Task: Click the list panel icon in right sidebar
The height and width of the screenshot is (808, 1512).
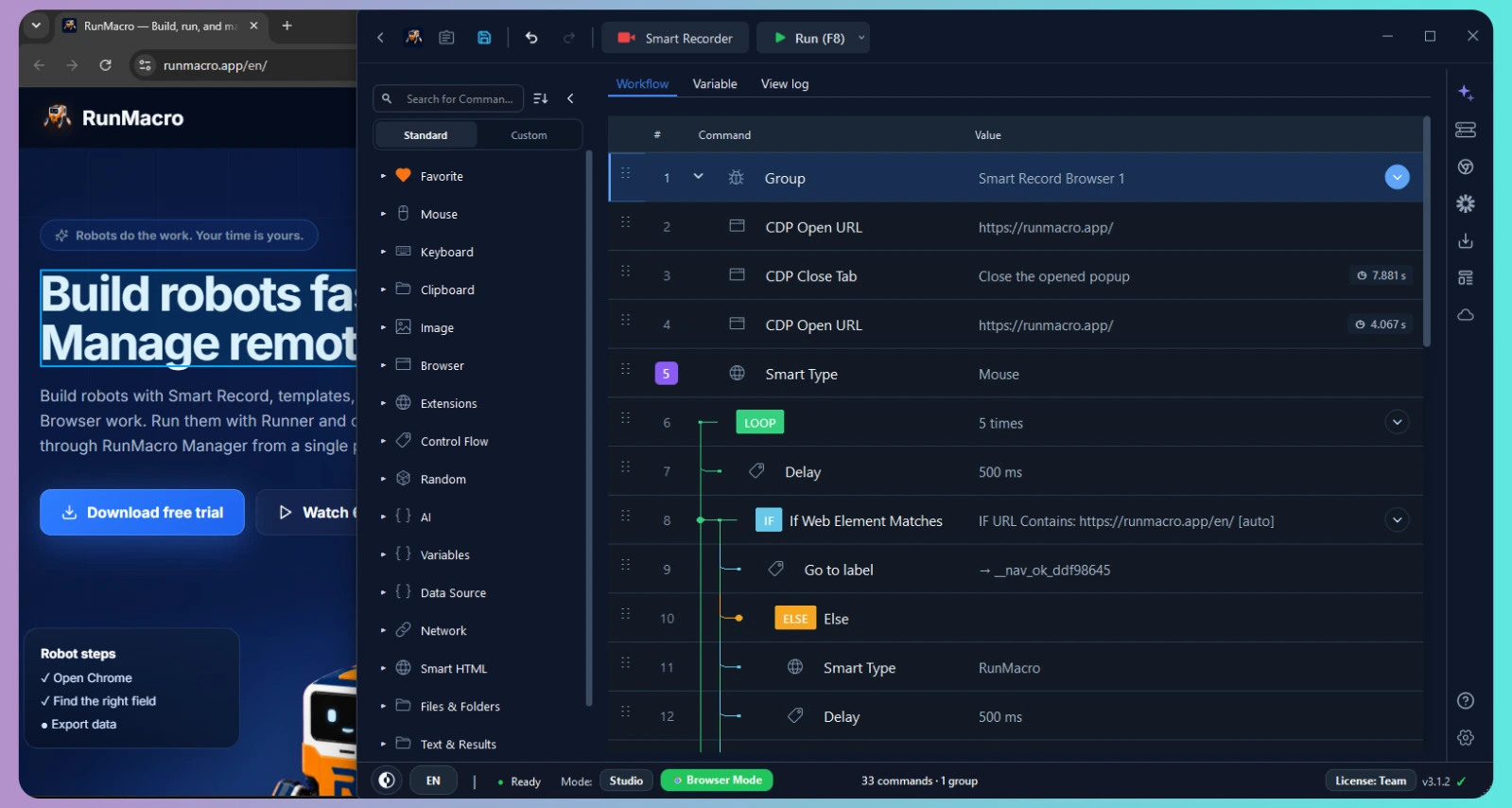Action: pyautogui.click(x=1466, y=278)
